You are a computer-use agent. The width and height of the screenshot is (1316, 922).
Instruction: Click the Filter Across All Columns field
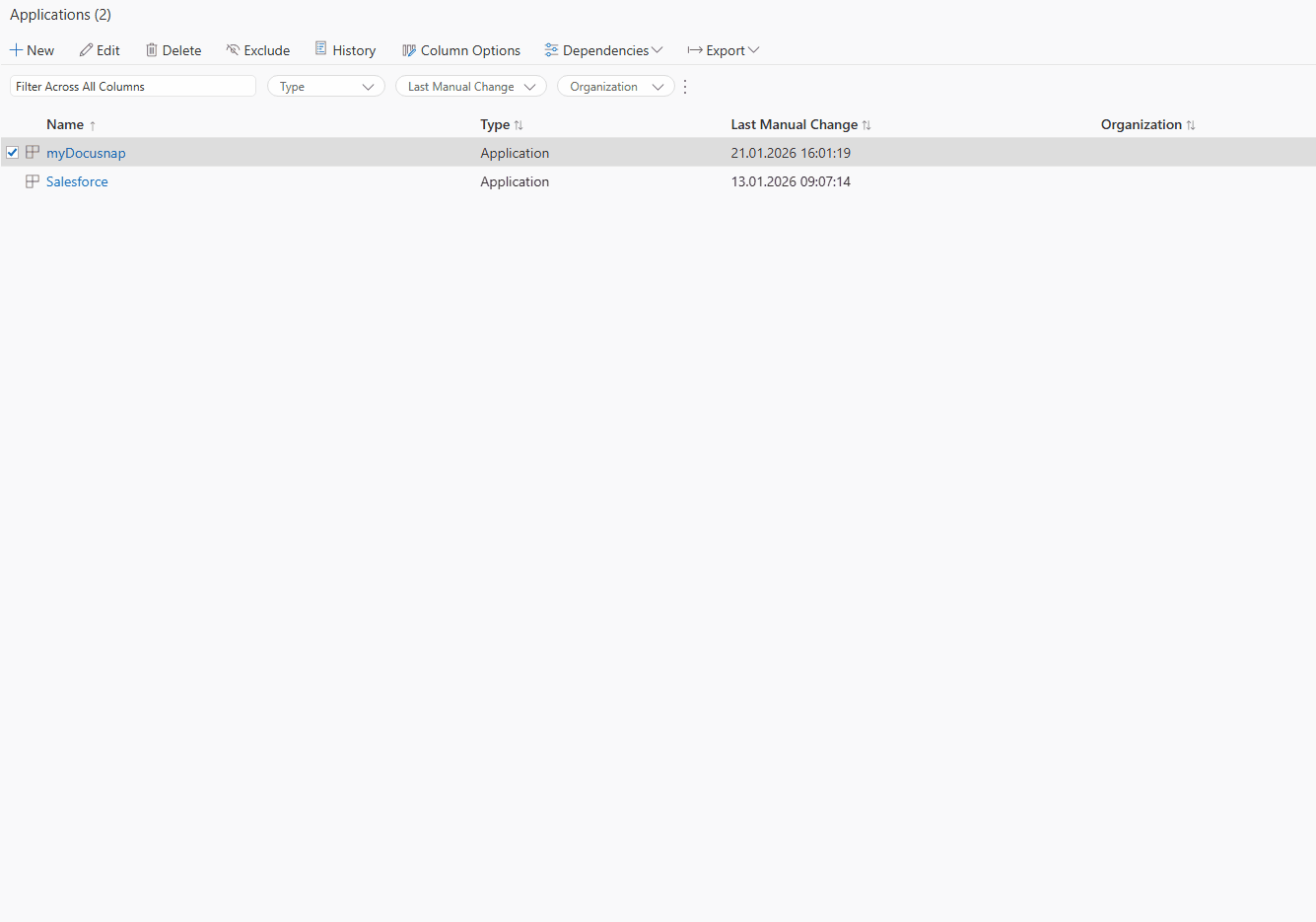coord(133,86)
